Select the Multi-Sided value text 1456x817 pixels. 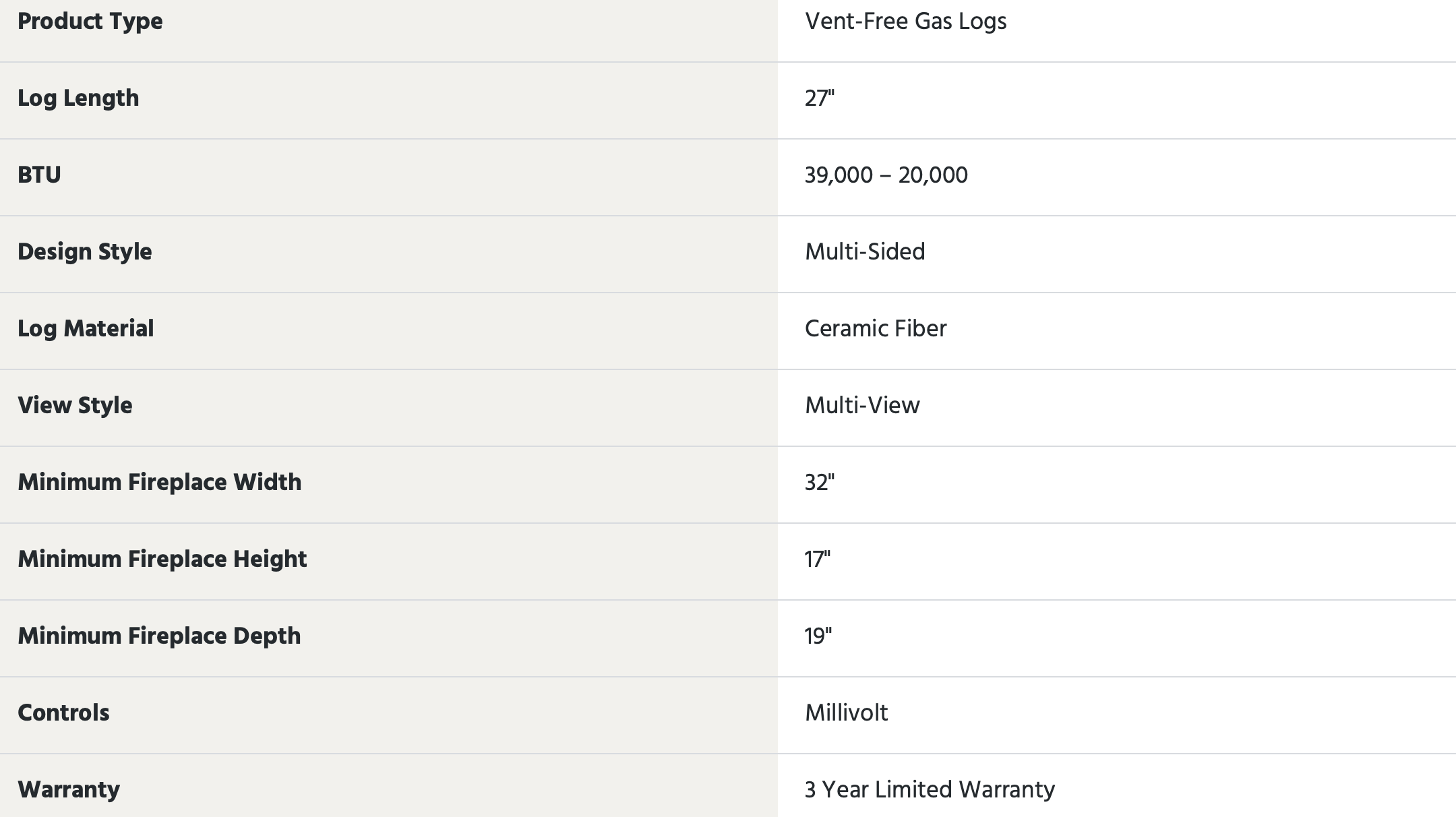[865, 252]
